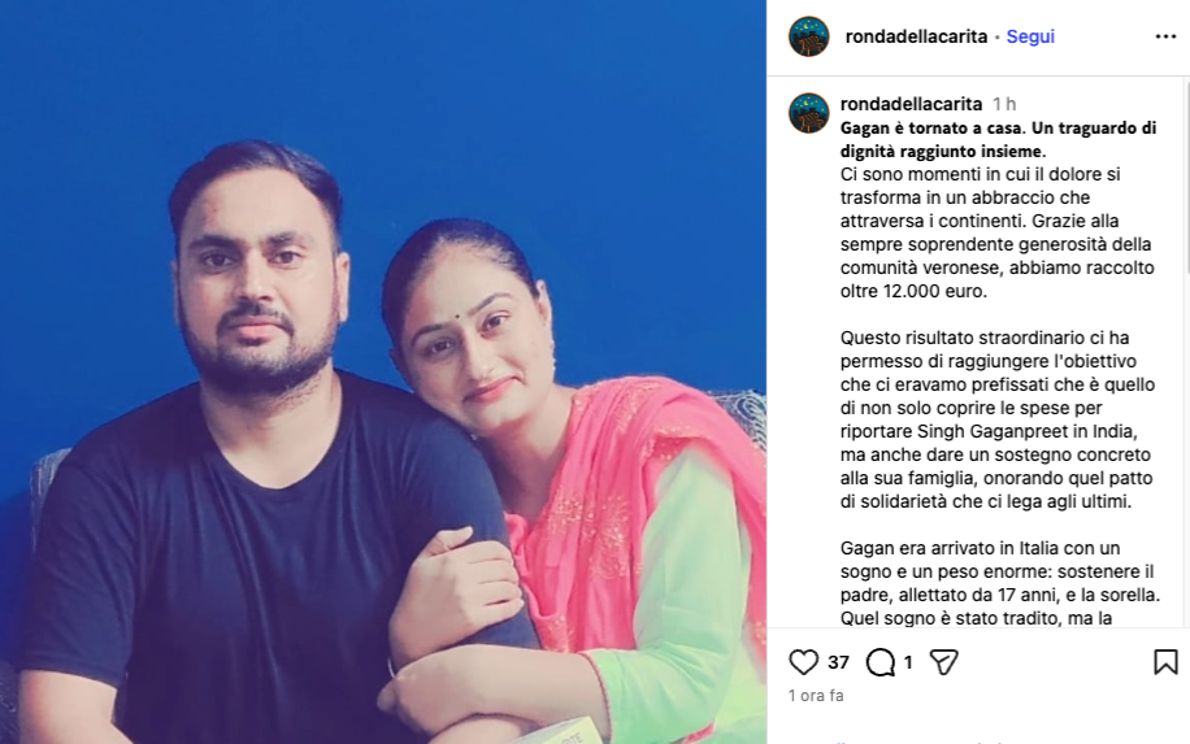Click the comment count of 1
1190x744 pixels.
(x=908, y=663)
